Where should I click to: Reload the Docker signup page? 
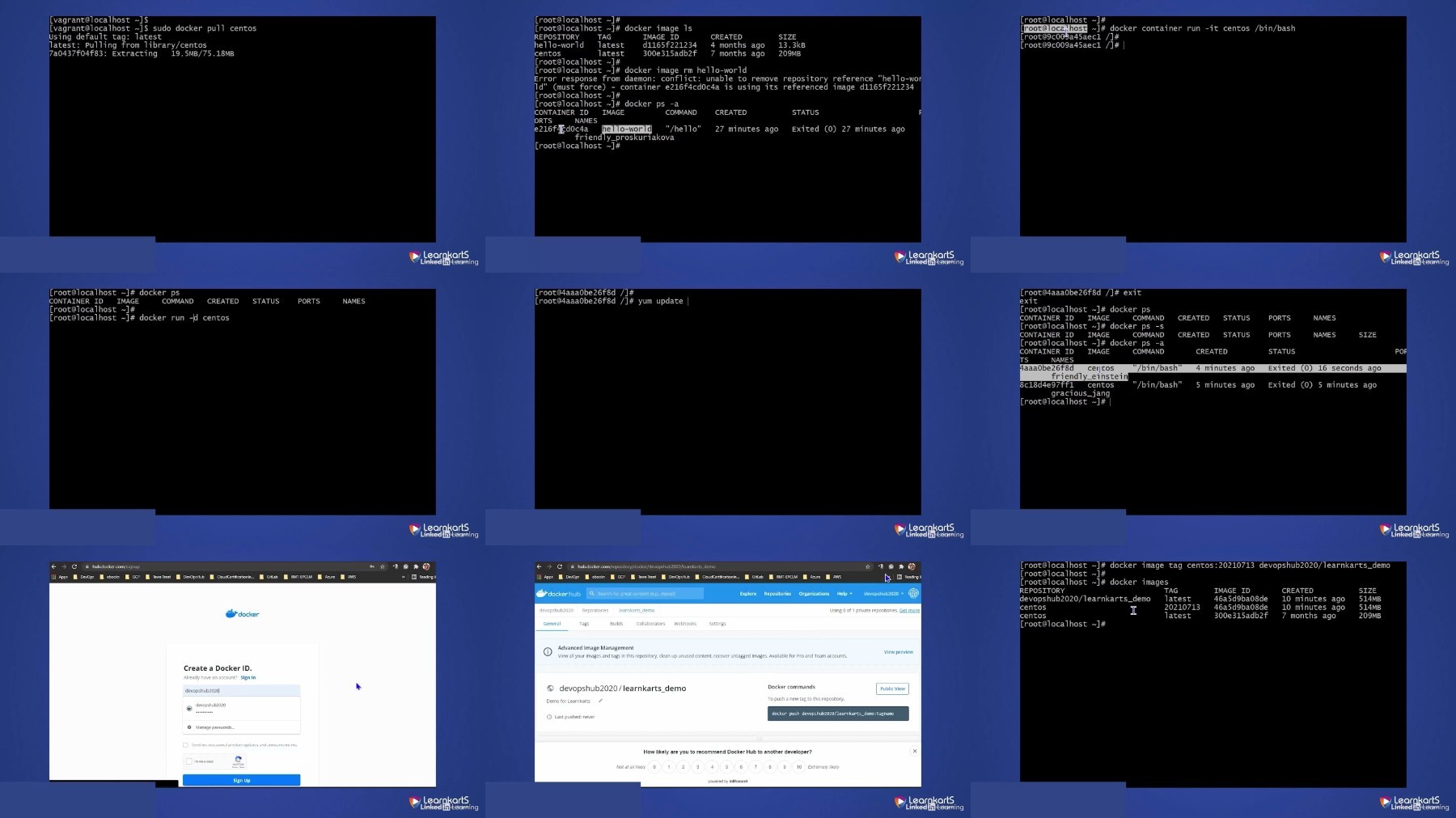tap(74, 566)
